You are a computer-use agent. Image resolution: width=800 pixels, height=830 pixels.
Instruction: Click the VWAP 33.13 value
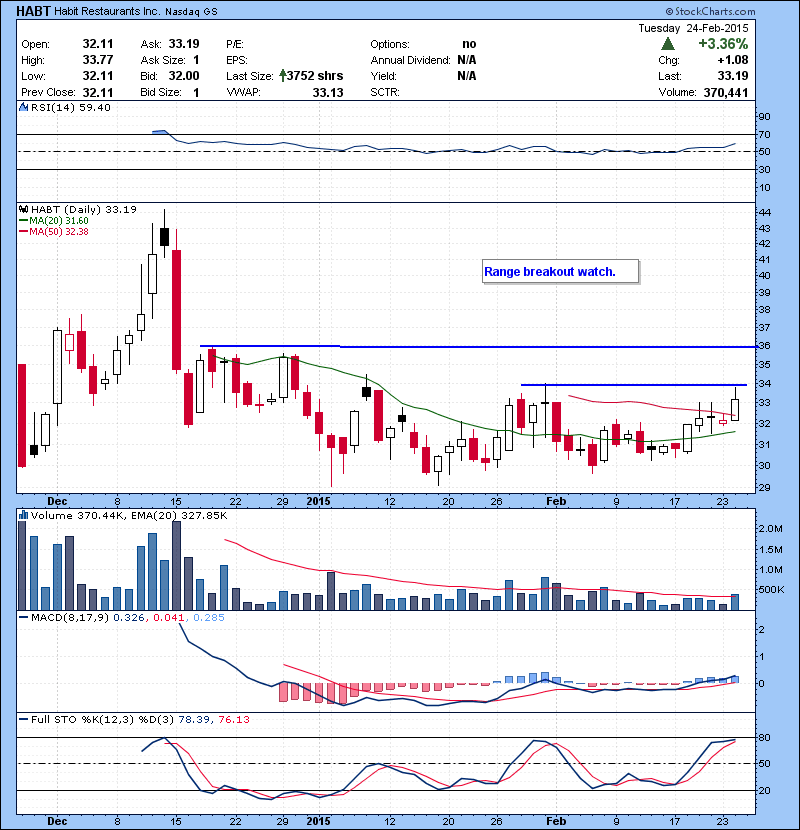[x=328, y=93]
